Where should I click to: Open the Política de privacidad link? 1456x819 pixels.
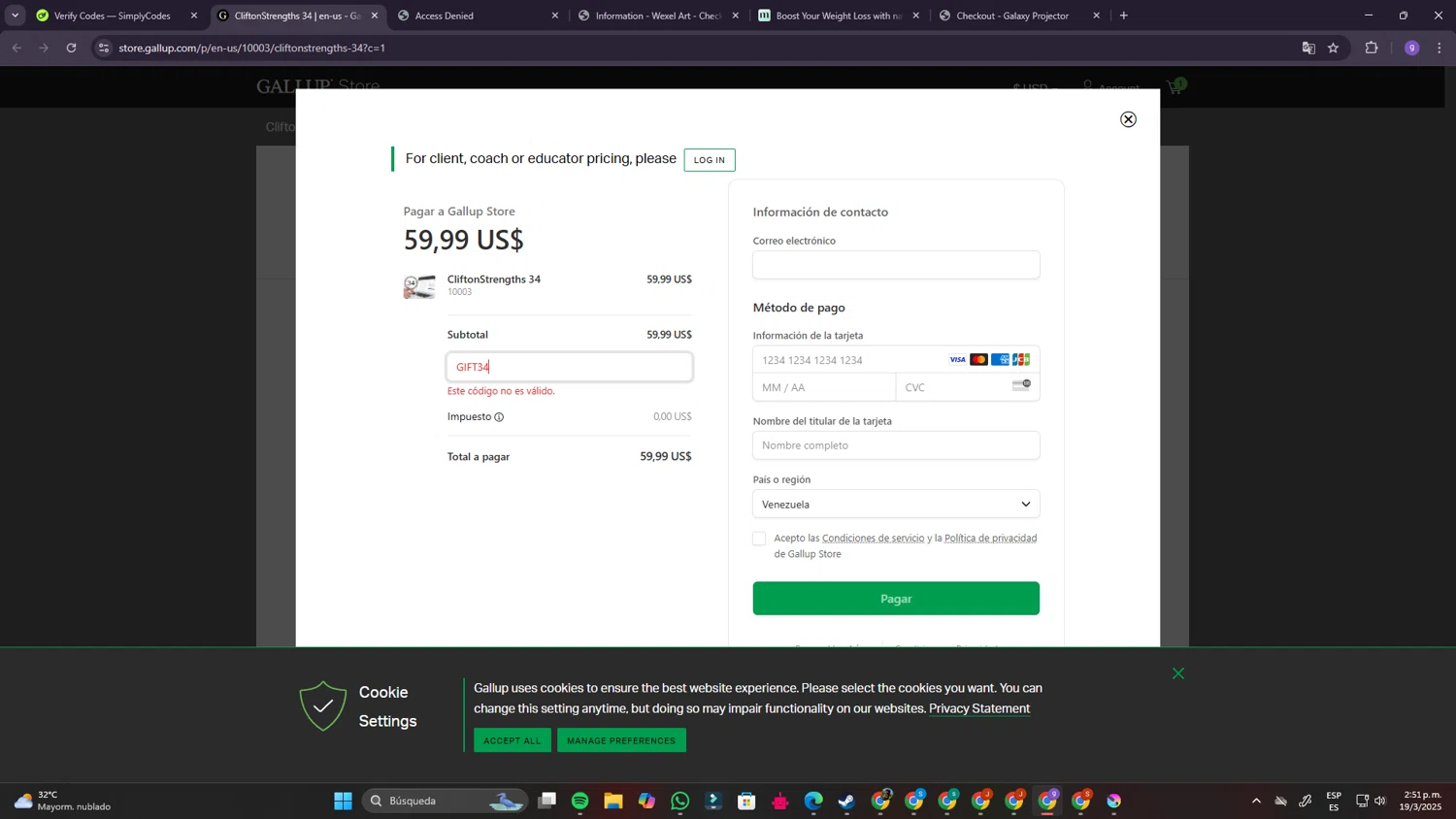click(x=990, y=539)
